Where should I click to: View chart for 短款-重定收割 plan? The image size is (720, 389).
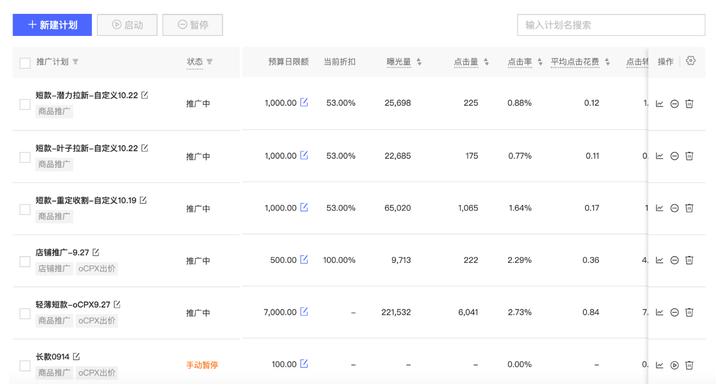pyautogui.click(x=659, y=208)
